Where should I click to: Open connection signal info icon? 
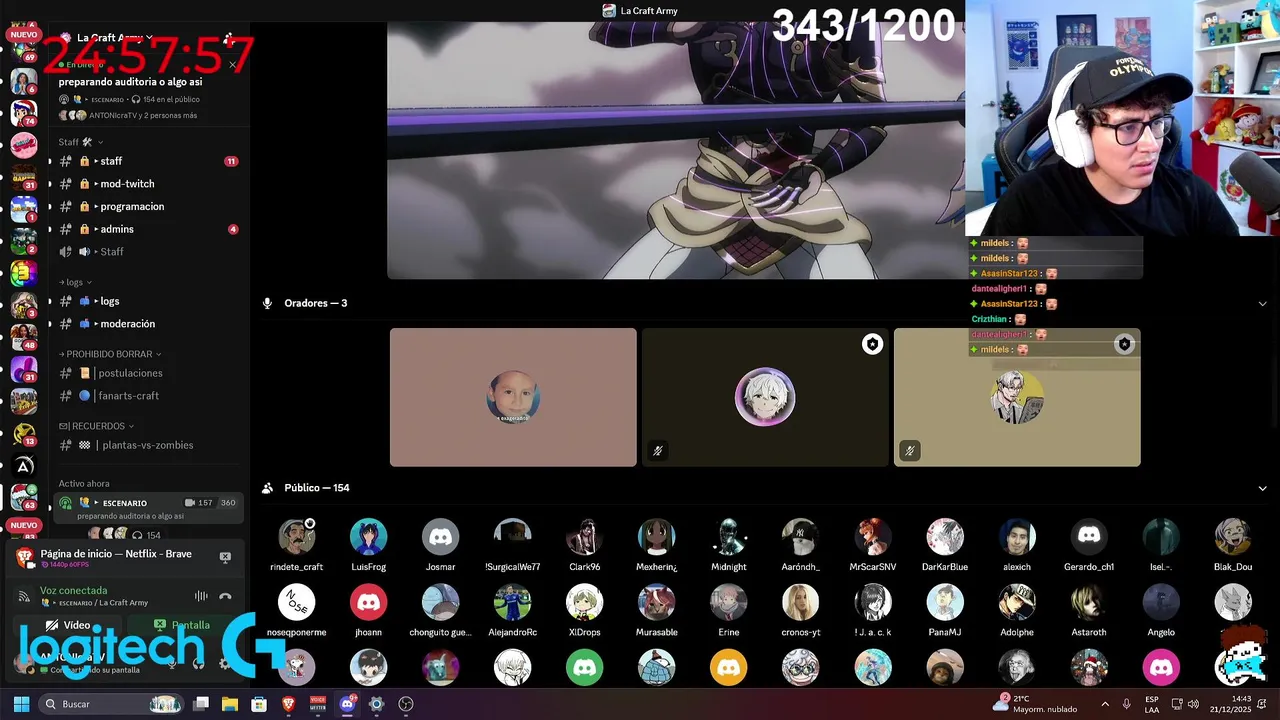(24, 596)
